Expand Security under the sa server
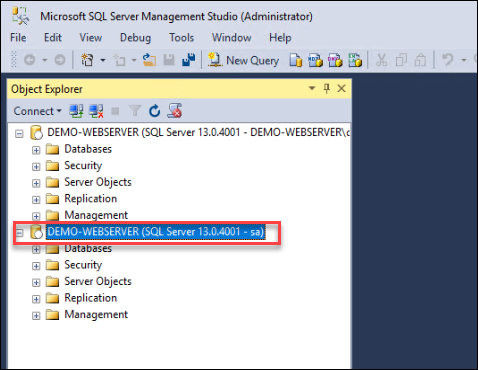This screenshot has height=370, width=478. (36, 266)
